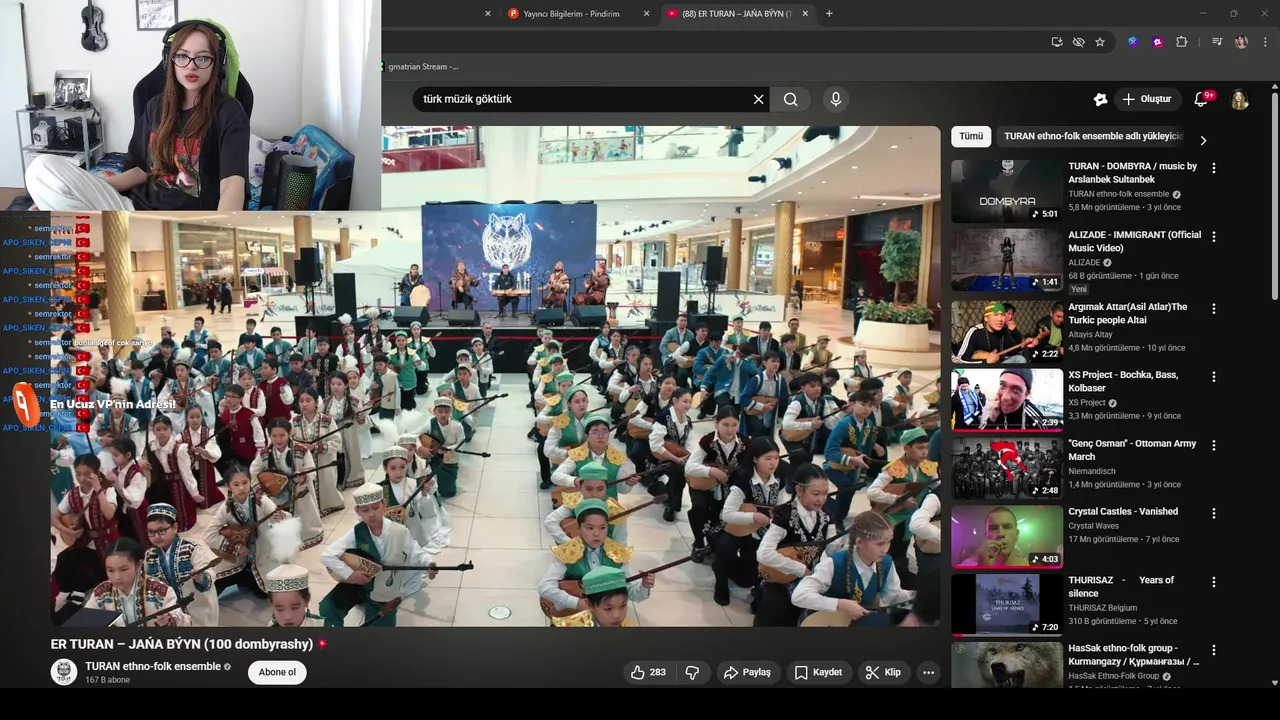Open XS Project - Bochka, Bass, Kolbaser title
The height and width of the screenshot is (720, 1280).
tap(1123, 381)
